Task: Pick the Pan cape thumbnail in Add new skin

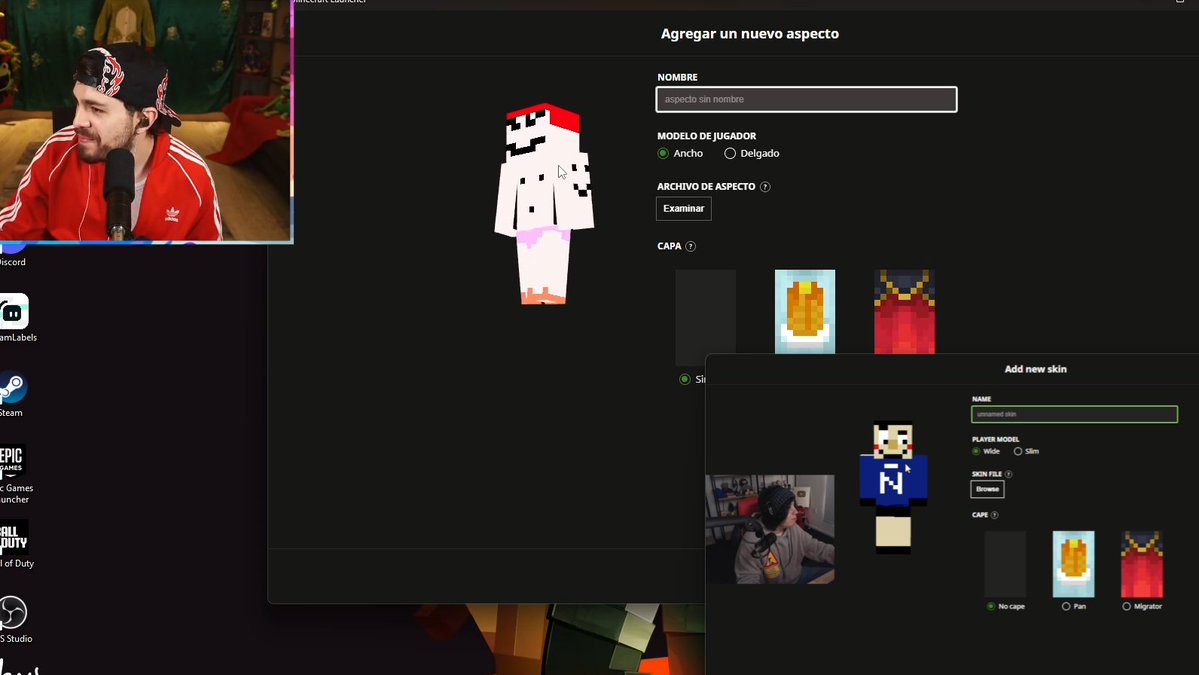Action: pyautogui.click(x=1074, y=564)
